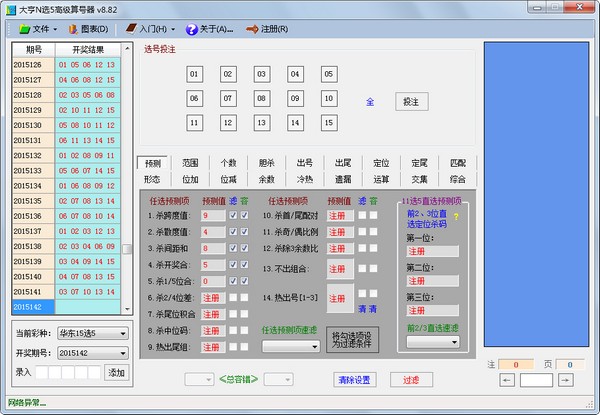Click the app icon in the title bar

(11, 10)
